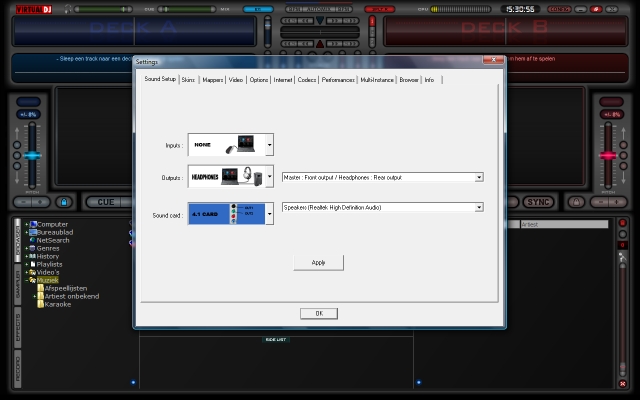Switch to the Video tab
640x400 pixels.
(236, 80)
